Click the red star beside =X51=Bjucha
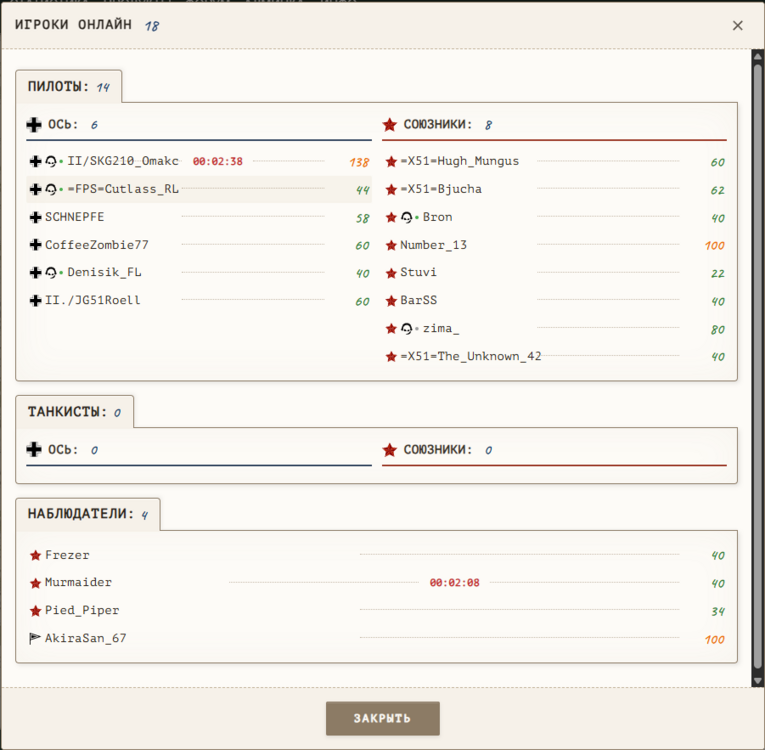The width and height of the screenshot is (765, 750). point(391,189)
